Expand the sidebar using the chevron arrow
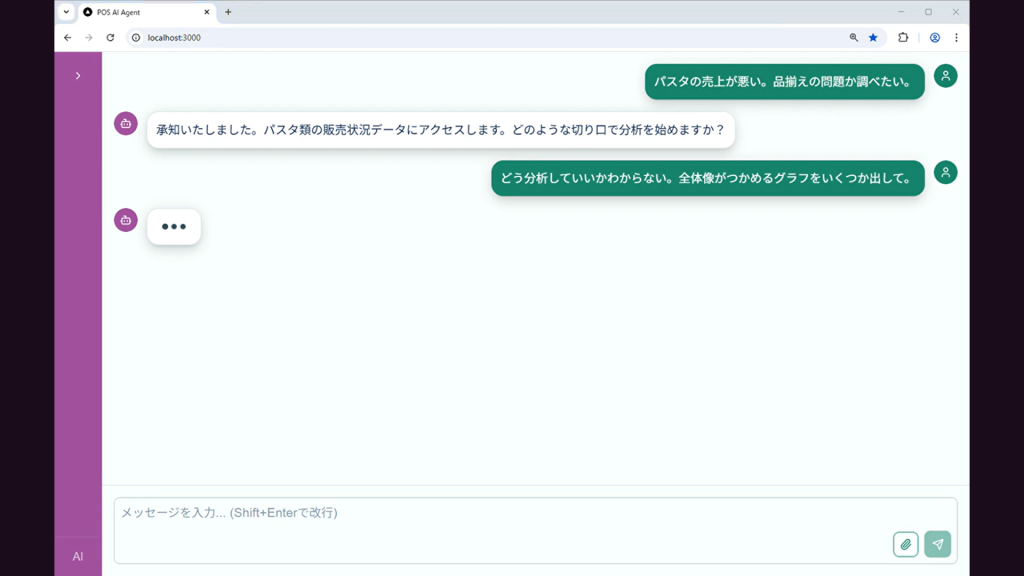The image size is (1024, 576). click(77, 75)
